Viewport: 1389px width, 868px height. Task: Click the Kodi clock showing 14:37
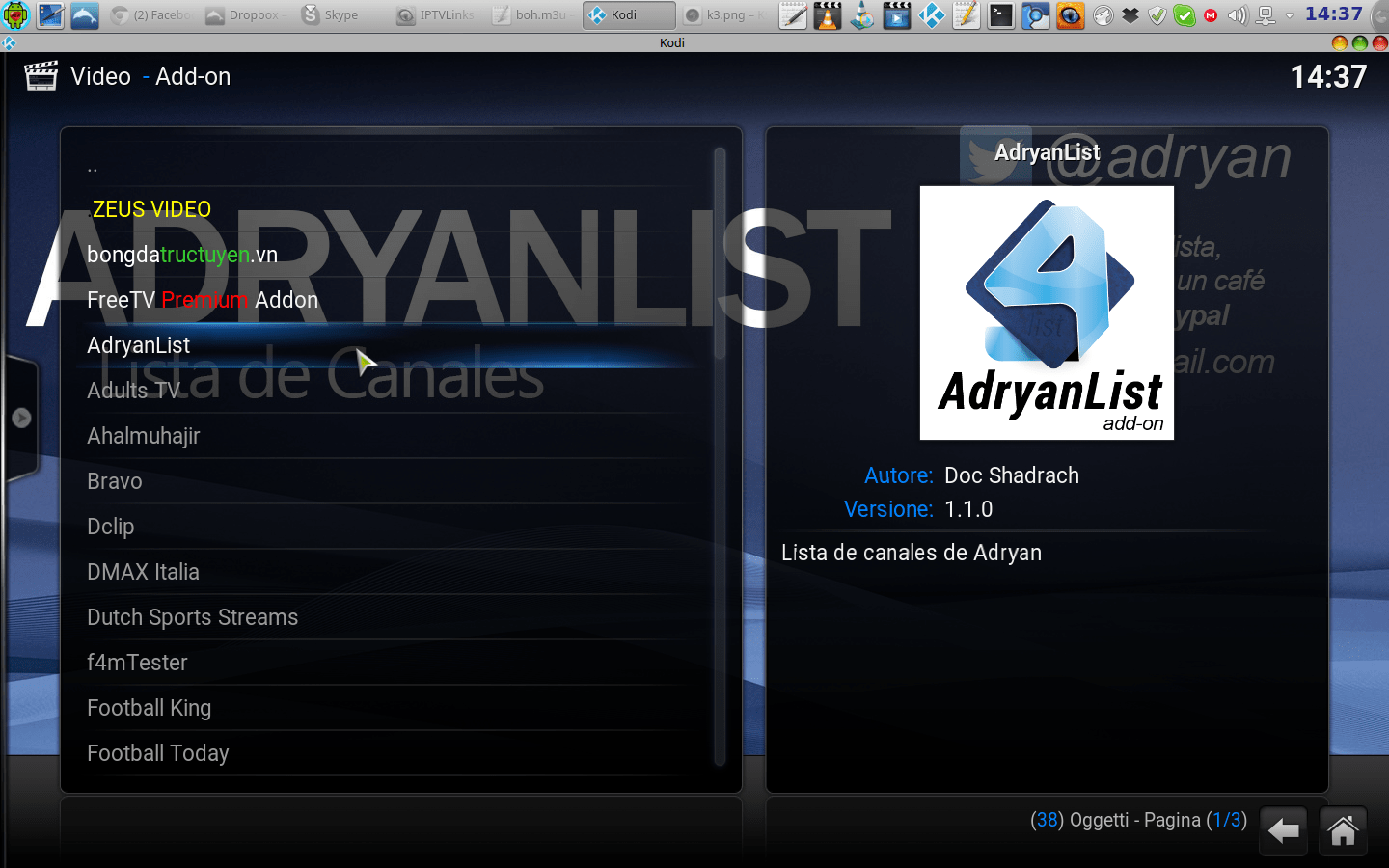tap(1328, 76)
